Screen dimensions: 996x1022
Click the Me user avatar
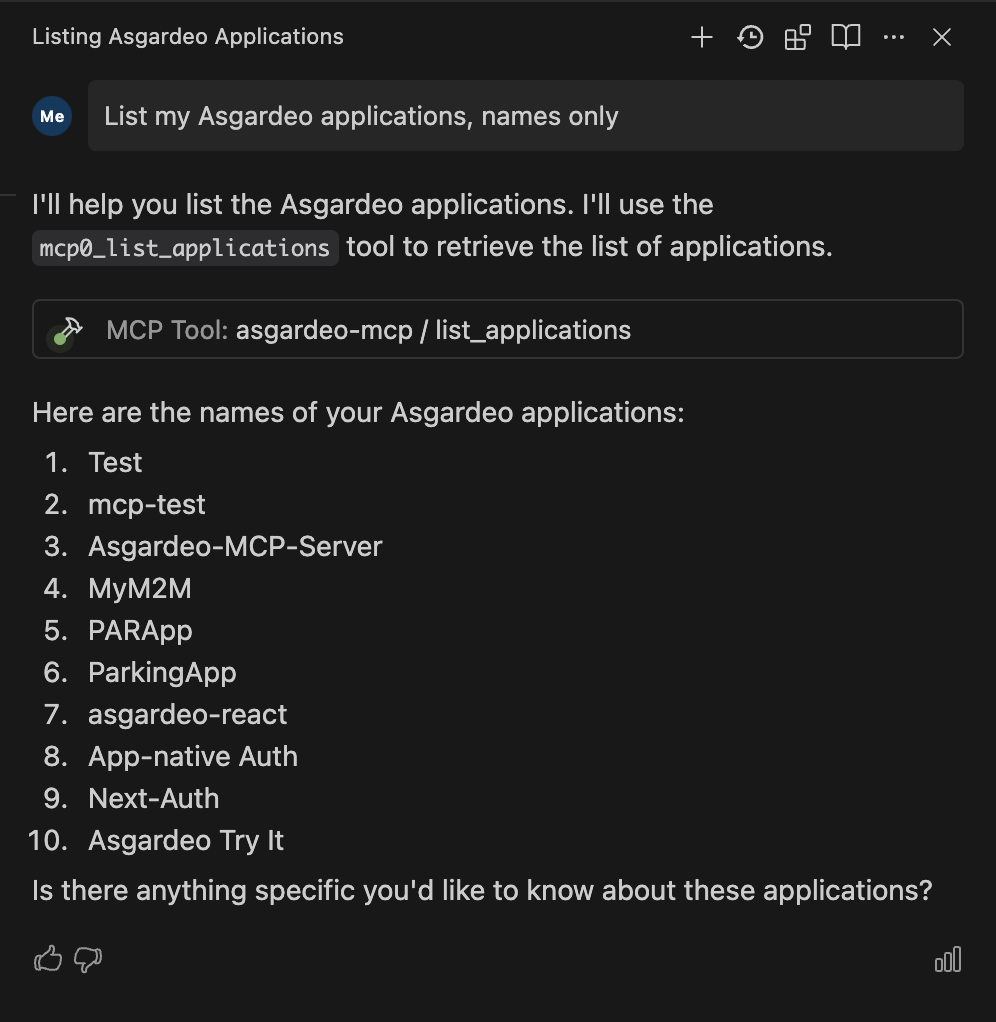coord(52,116)
